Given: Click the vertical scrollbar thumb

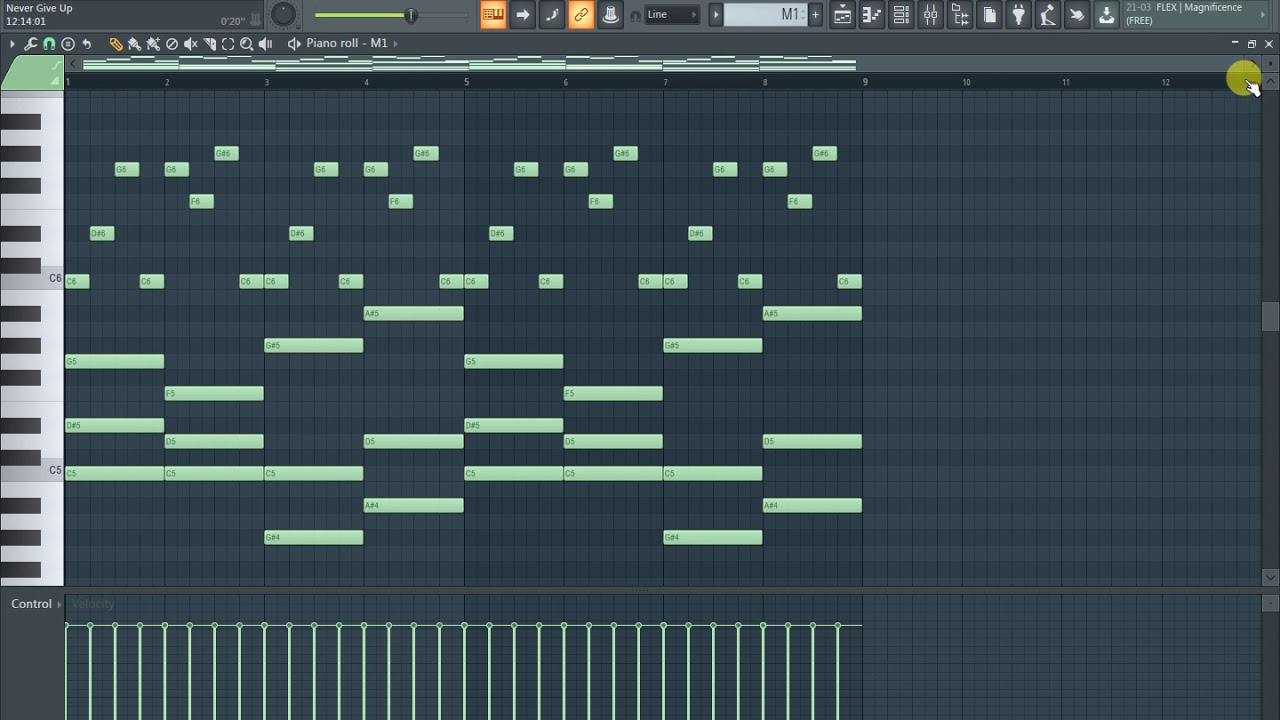Looking at the screenshot, I should point(1270,316).
